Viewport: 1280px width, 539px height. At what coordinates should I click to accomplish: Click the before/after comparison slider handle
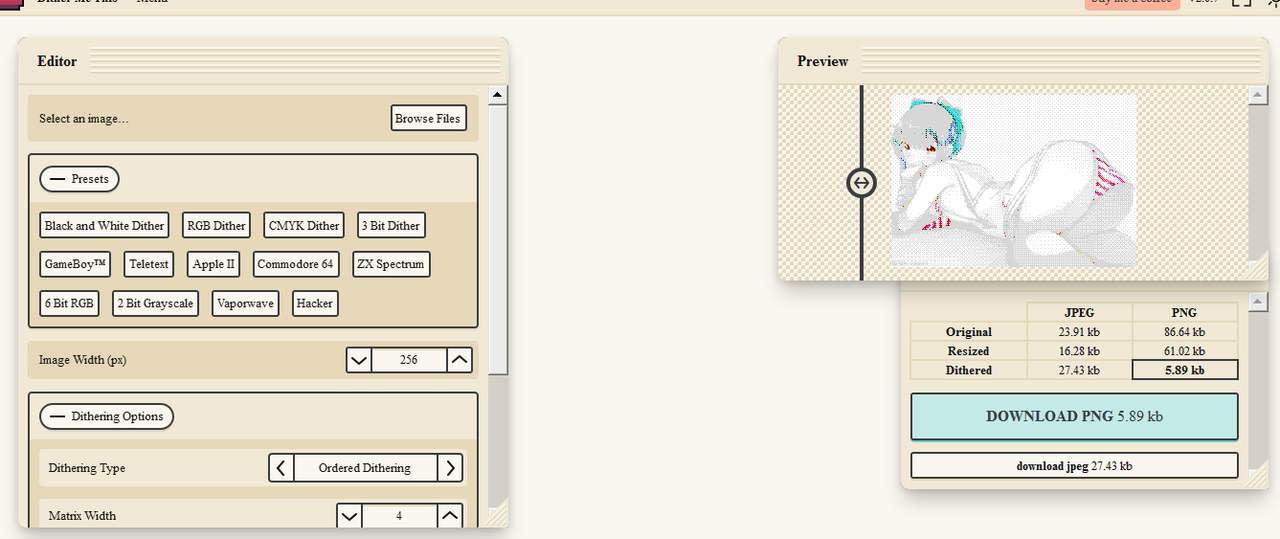tap(861, 183)
